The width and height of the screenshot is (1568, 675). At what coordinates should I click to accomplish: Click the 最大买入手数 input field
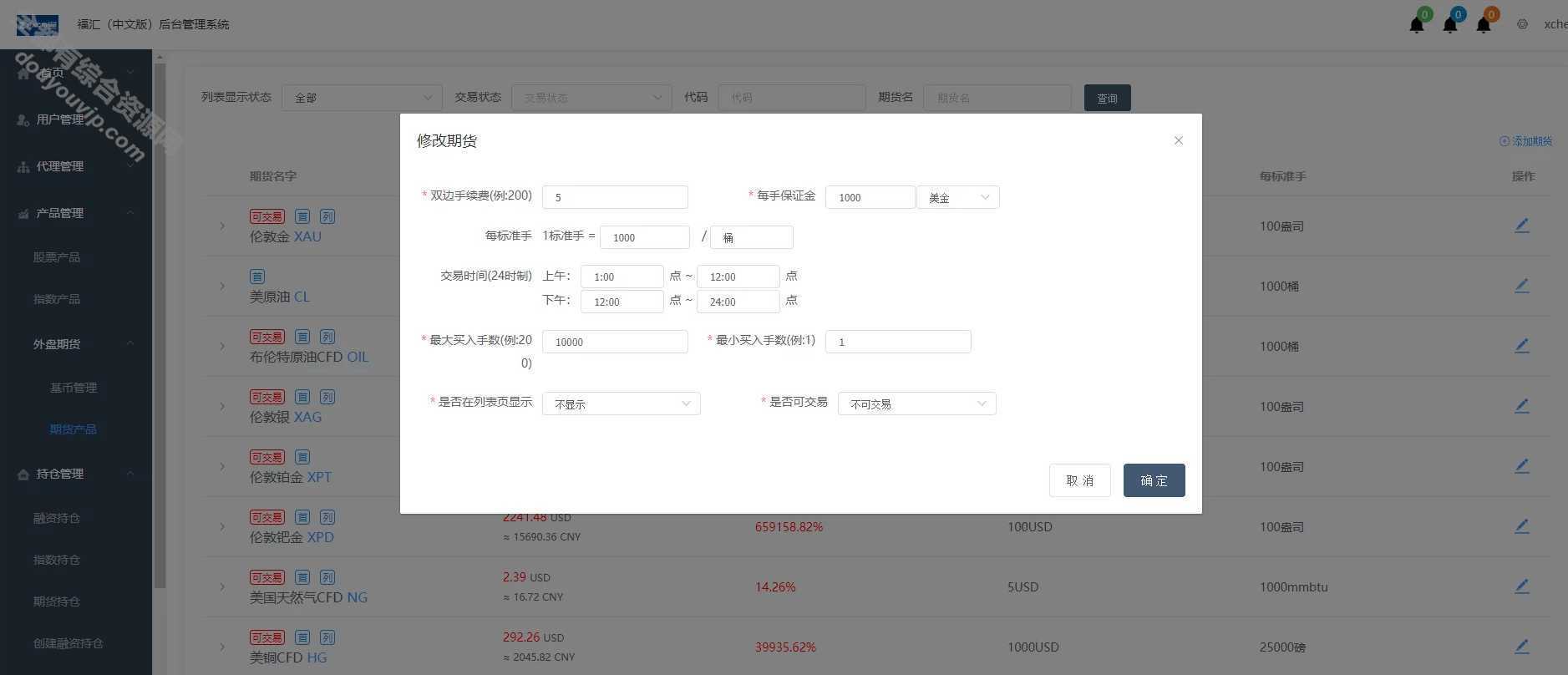pos(615,342)
